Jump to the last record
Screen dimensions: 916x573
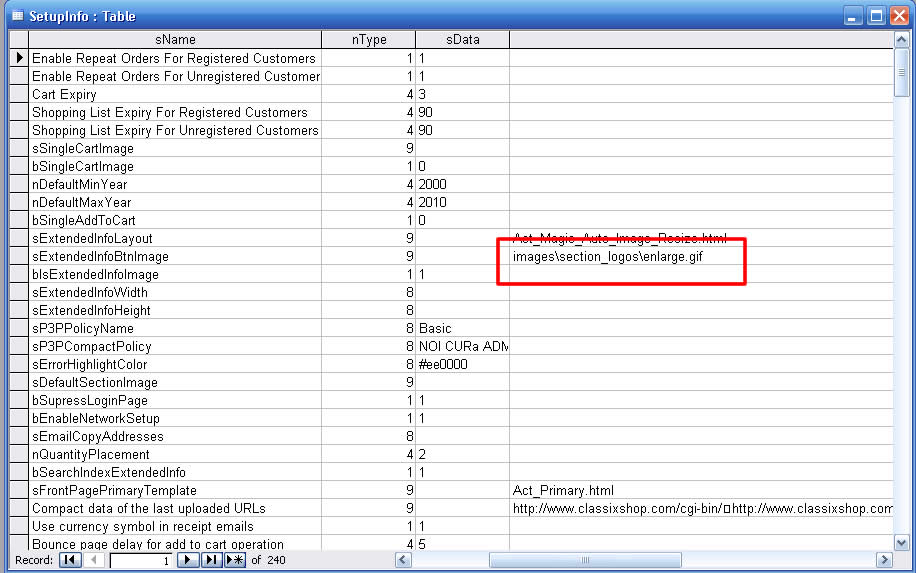(x=211, y=560)
